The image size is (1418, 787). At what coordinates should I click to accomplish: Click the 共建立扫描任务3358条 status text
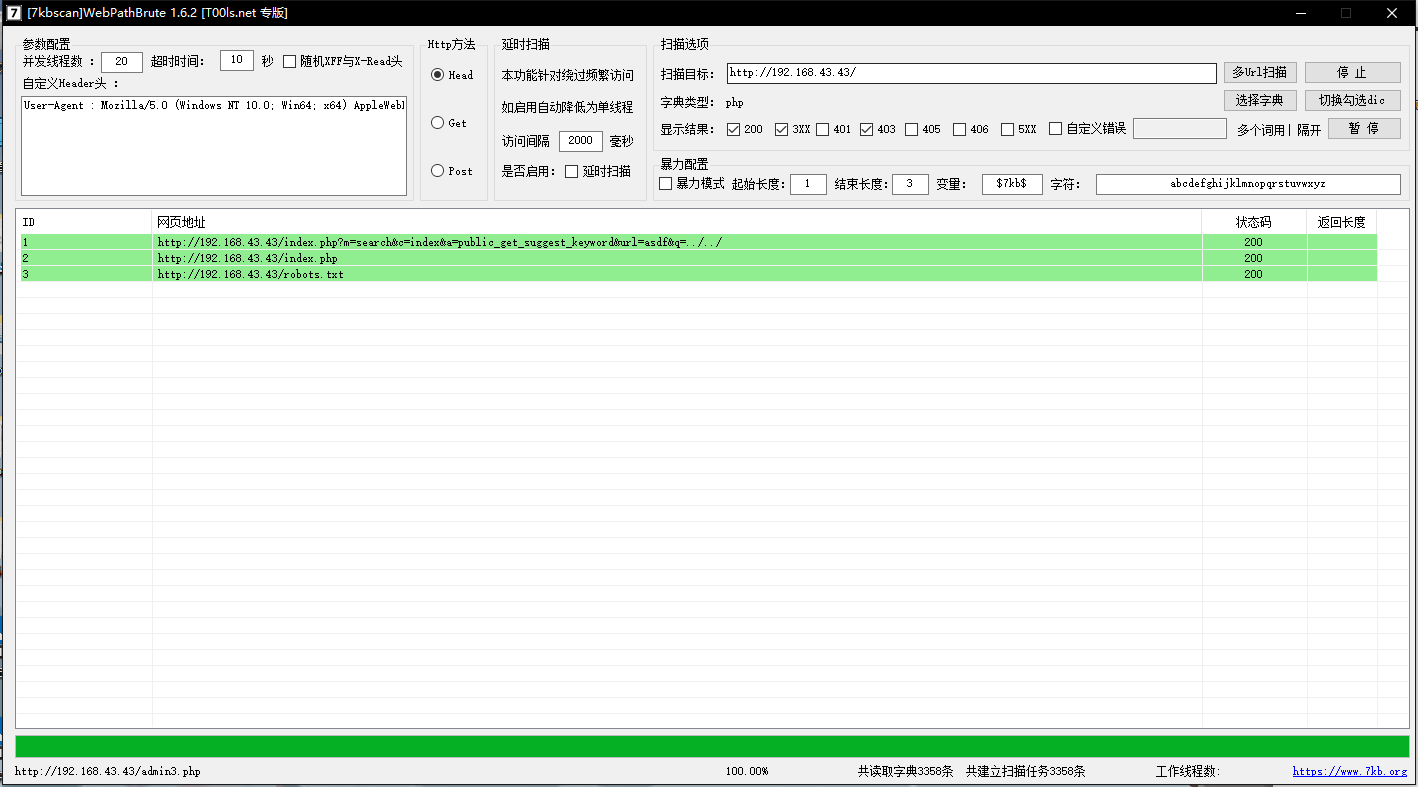[1025, 772]
